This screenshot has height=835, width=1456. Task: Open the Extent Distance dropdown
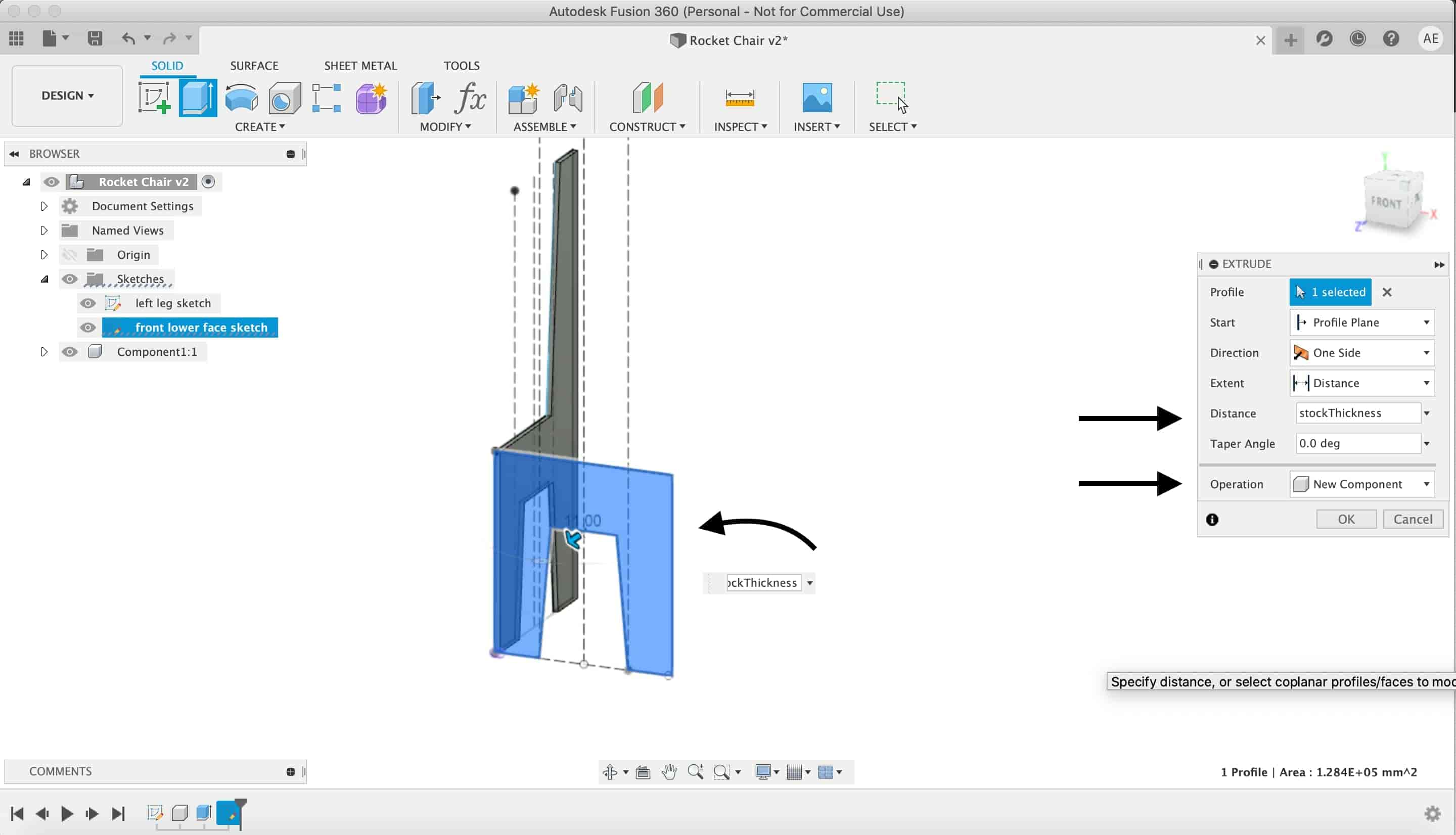pyautogui.click(x=1362, y=383)
